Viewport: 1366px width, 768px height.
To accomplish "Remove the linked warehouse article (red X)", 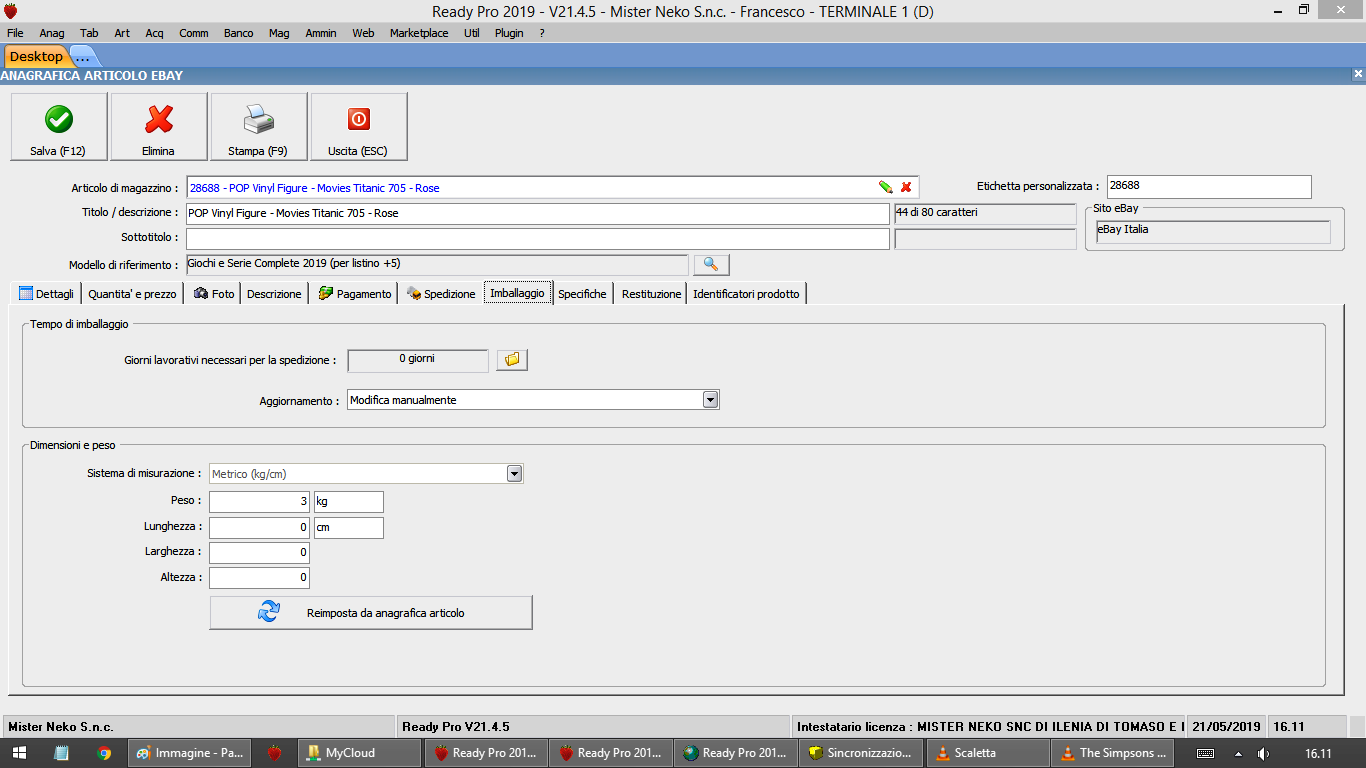I will (906, 187).
